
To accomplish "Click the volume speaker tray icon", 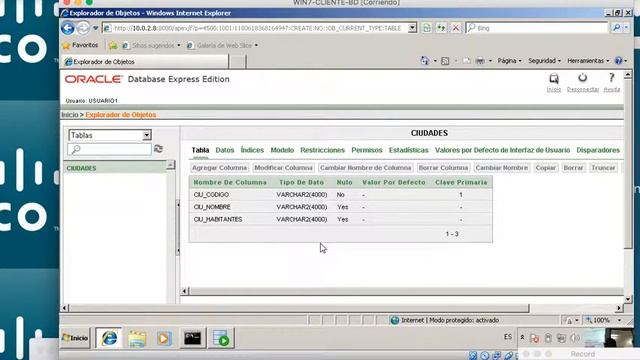I will (x=575, y=338).
